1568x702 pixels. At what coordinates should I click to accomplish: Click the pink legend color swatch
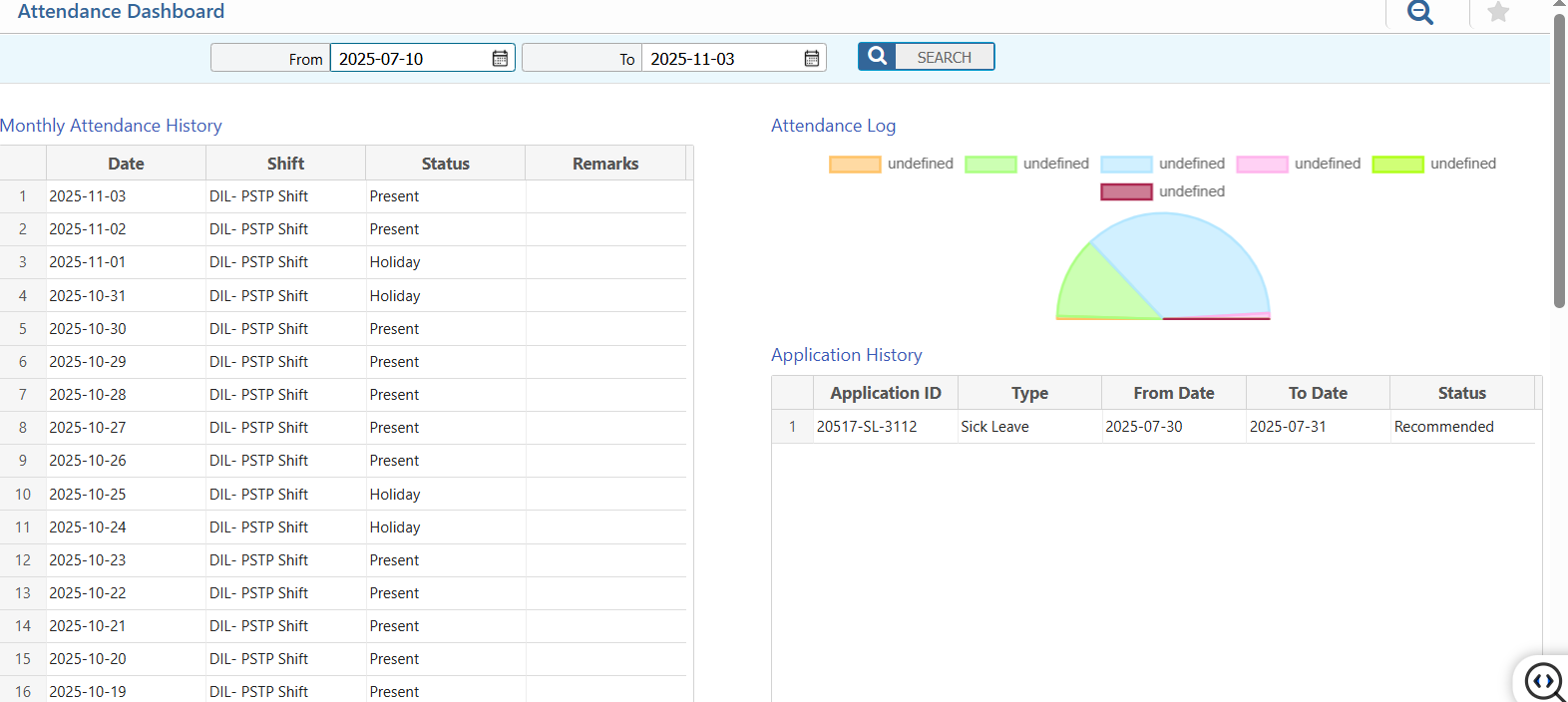[1262, 165]
